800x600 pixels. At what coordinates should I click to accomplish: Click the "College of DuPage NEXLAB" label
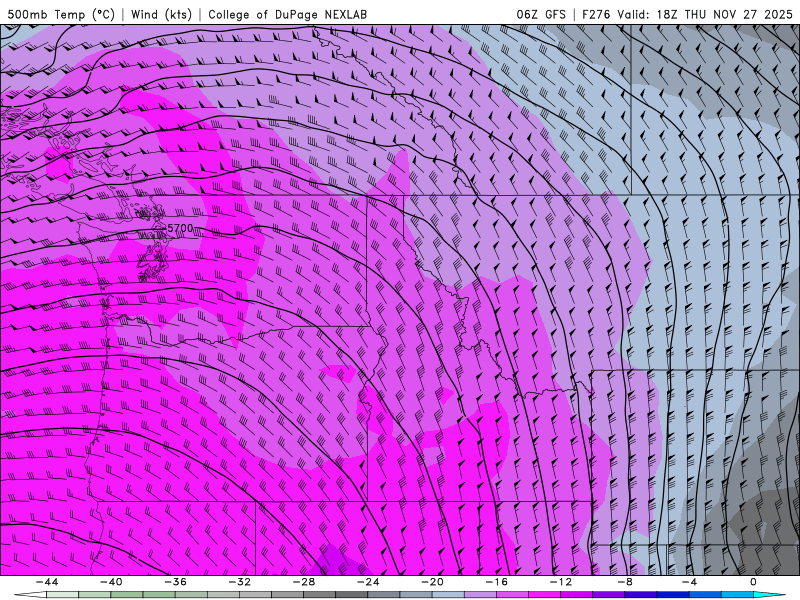pyautogui.click(x=287, y=14)
